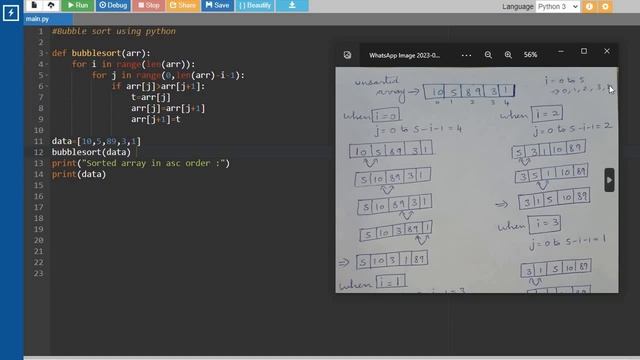Click the photo viewer image icon
Viewport: 640px width, 360px height.
347,55
